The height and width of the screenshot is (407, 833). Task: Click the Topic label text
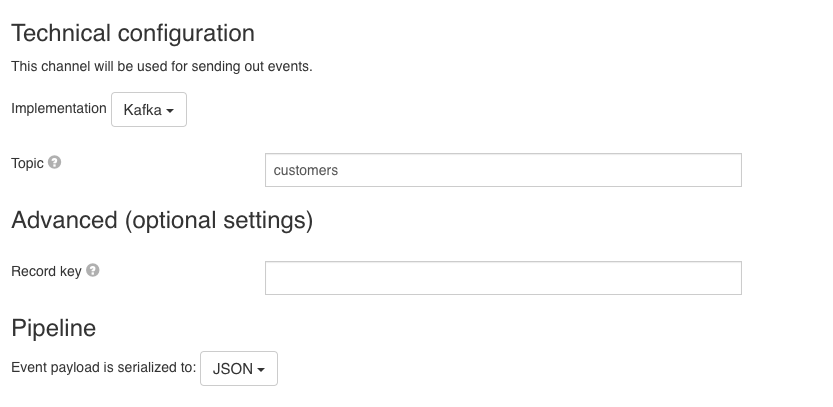pos(27,162)
